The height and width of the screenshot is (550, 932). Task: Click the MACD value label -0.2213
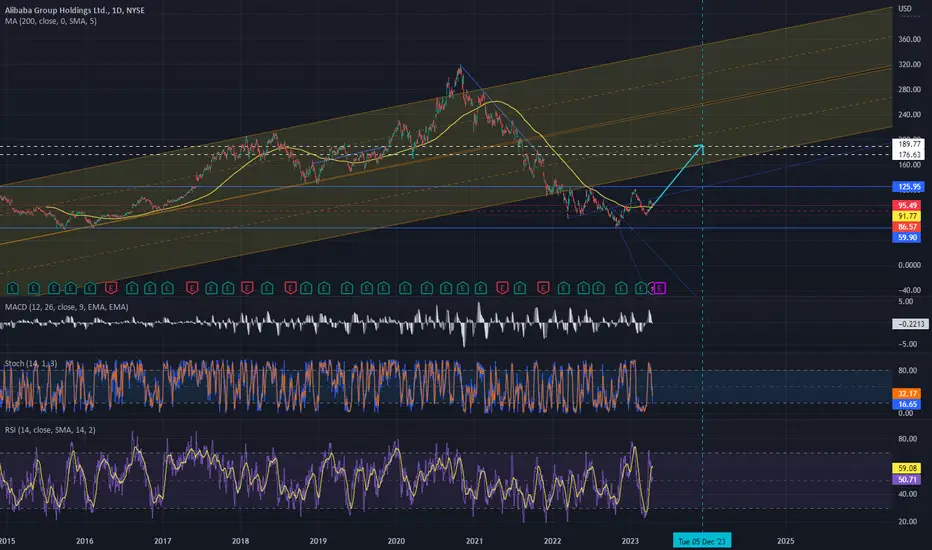tap(910, 324)
